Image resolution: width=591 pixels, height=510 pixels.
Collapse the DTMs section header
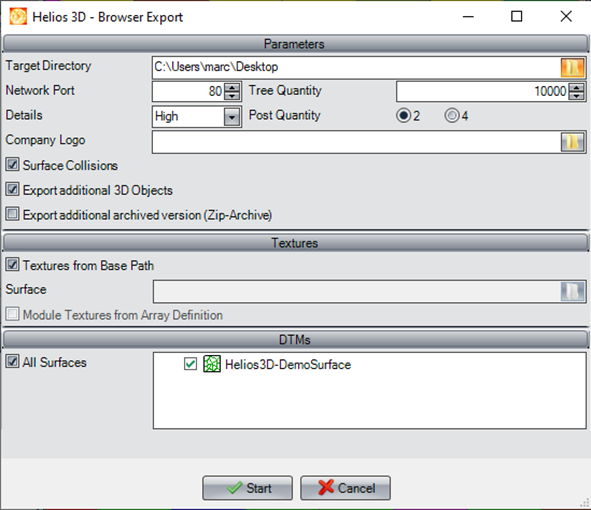[x=295, y=340]
